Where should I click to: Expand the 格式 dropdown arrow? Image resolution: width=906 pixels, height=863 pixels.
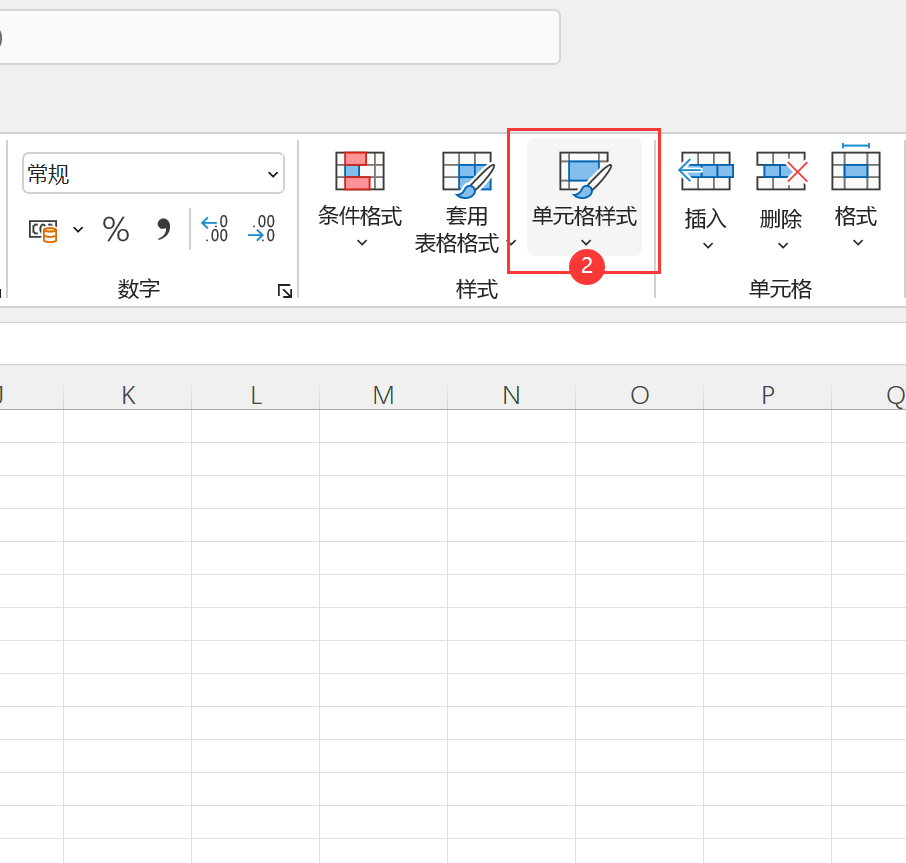coord(858,243)
